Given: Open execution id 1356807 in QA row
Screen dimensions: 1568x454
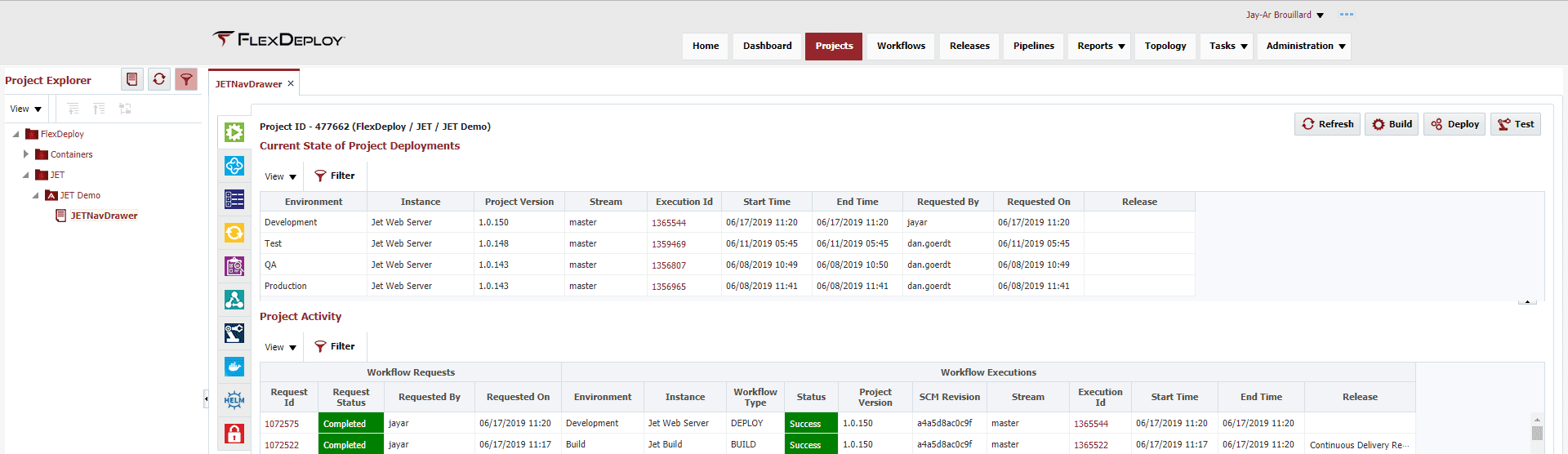Looking at the screenshot, I should pos(669,265).
